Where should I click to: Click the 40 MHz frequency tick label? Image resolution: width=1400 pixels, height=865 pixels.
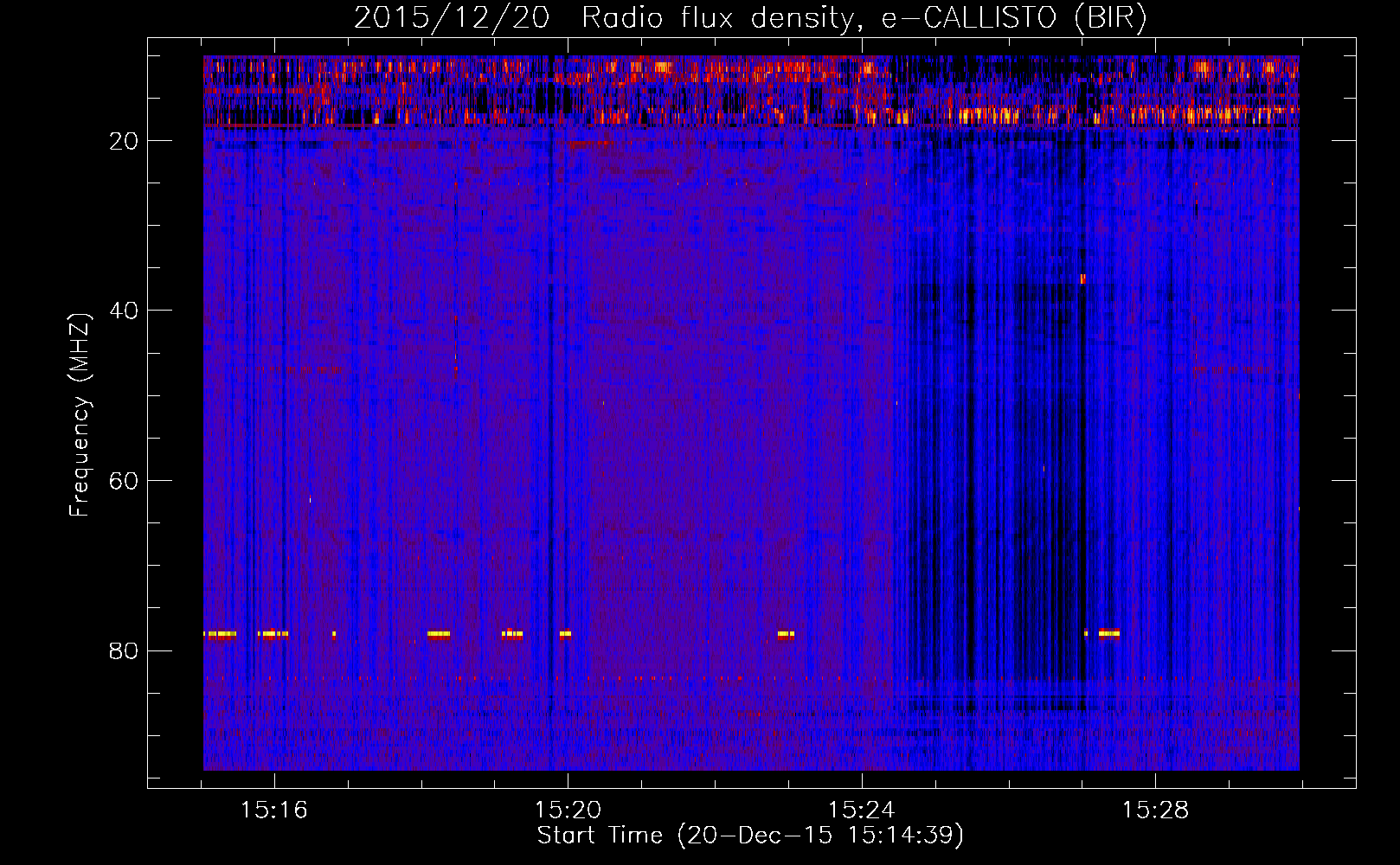tap(124, 311)
